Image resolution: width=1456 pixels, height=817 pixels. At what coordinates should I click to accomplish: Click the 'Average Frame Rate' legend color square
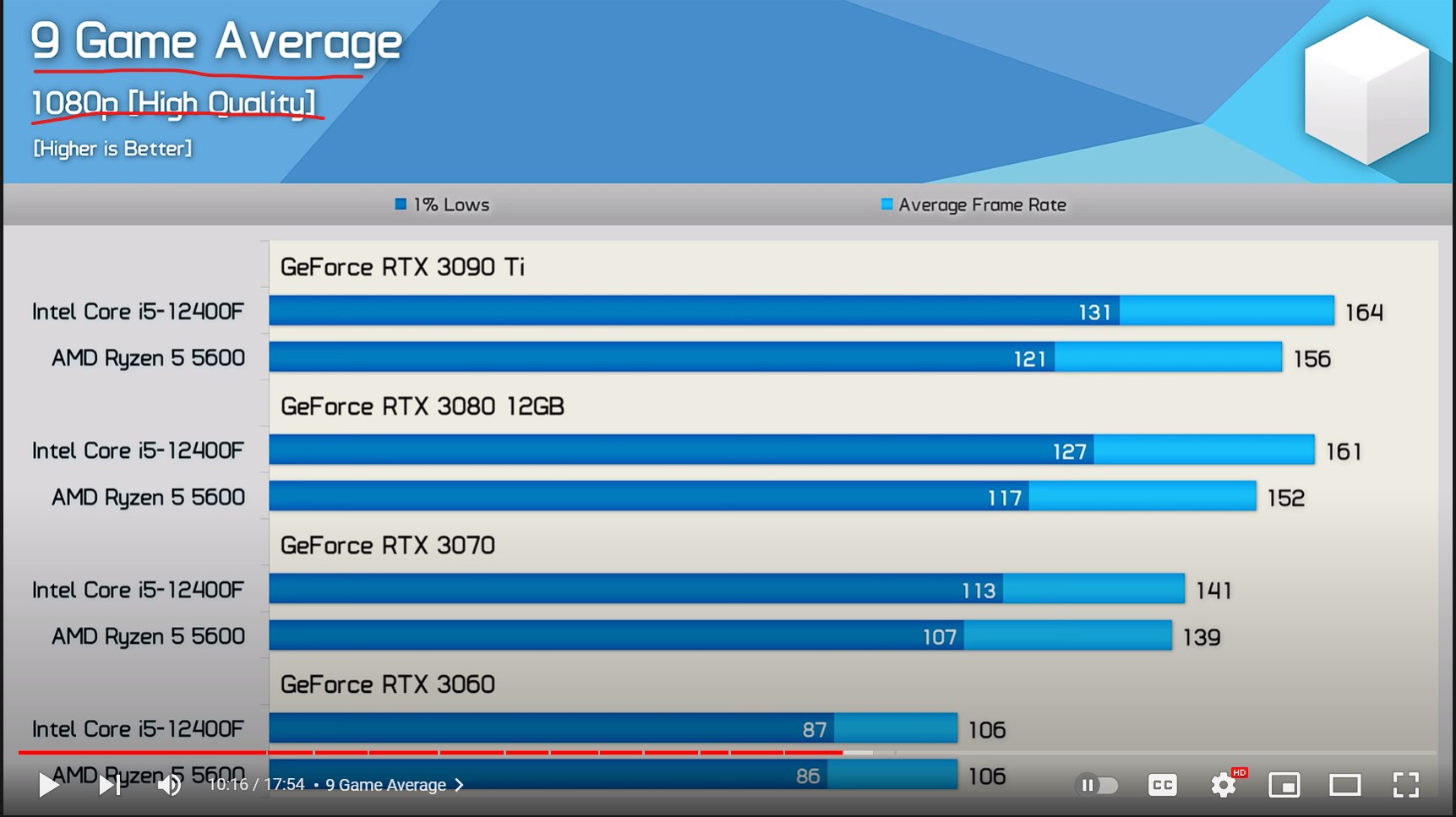[886, 204]
